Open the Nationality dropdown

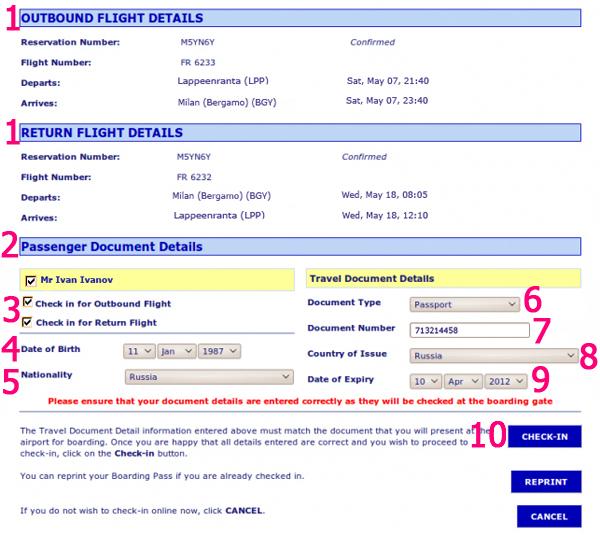pyautogui.click(x=209, y=377)
